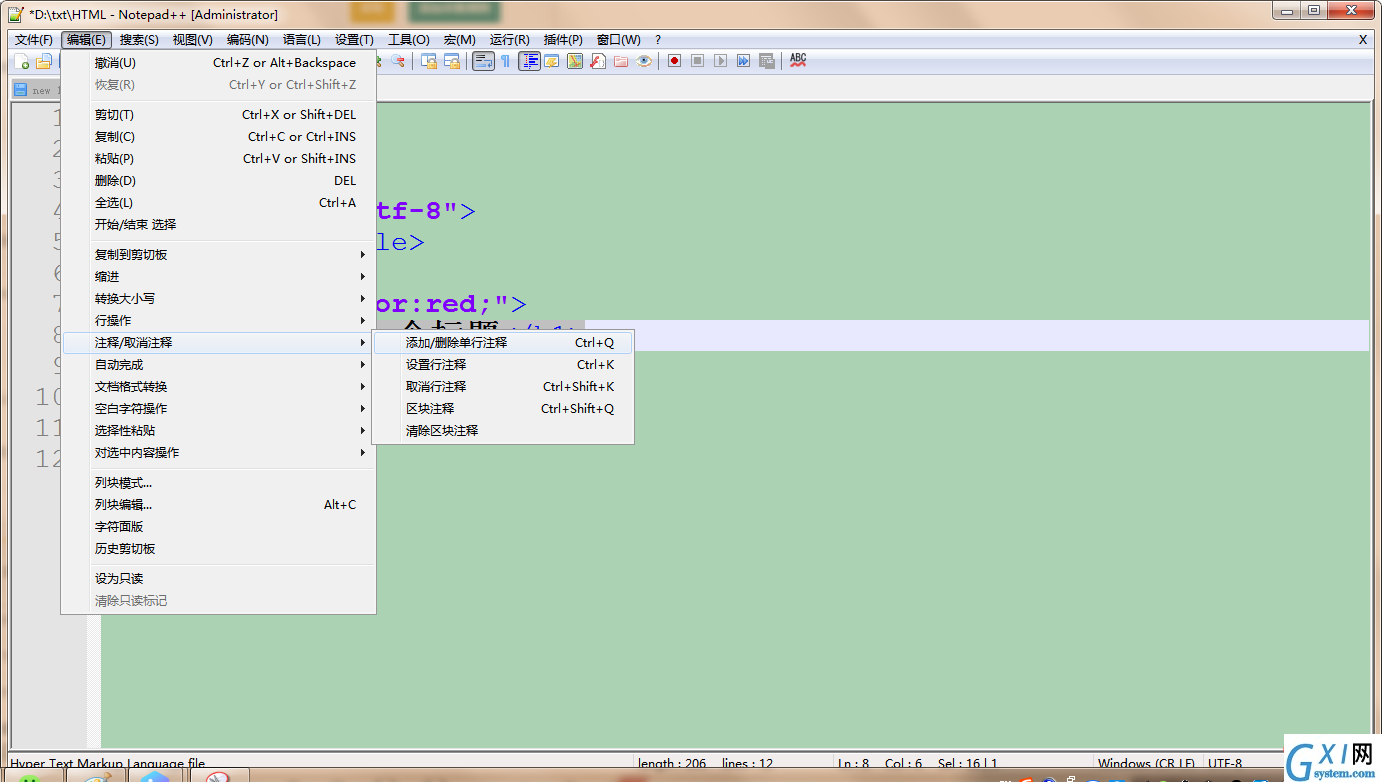Expand 复制到剪切板 submenu
The width and height of the screenshot is (1382, 782).
click(x=218, y=254)
